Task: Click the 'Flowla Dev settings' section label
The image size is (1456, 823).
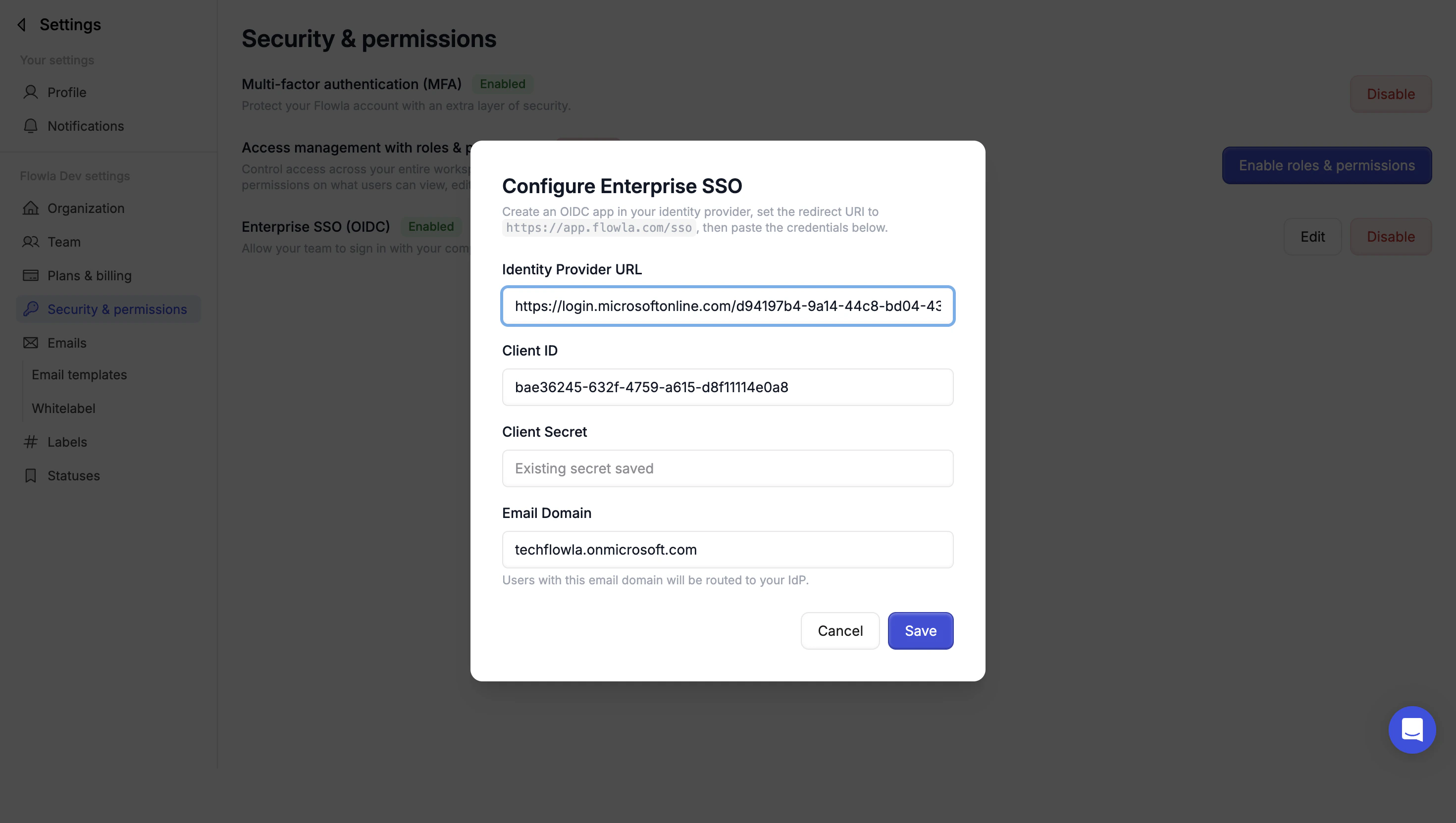Action: point(75,176)
